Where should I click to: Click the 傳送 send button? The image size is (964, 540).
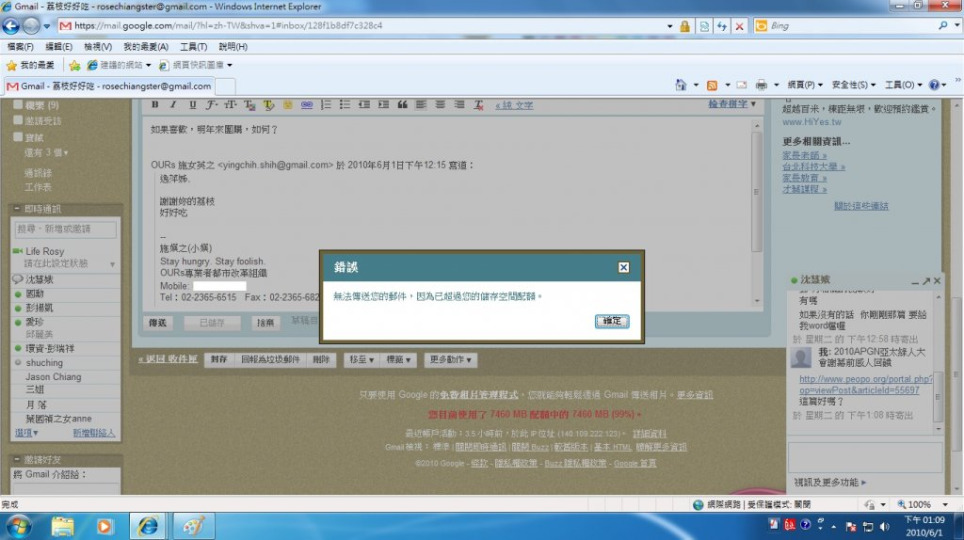[157, 322]
